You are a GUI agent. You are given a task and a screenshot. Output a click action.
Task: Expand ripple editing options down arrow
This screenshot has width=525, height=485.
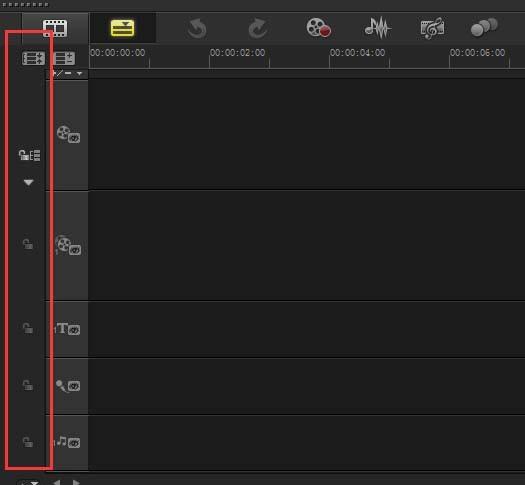click(28, 182)
